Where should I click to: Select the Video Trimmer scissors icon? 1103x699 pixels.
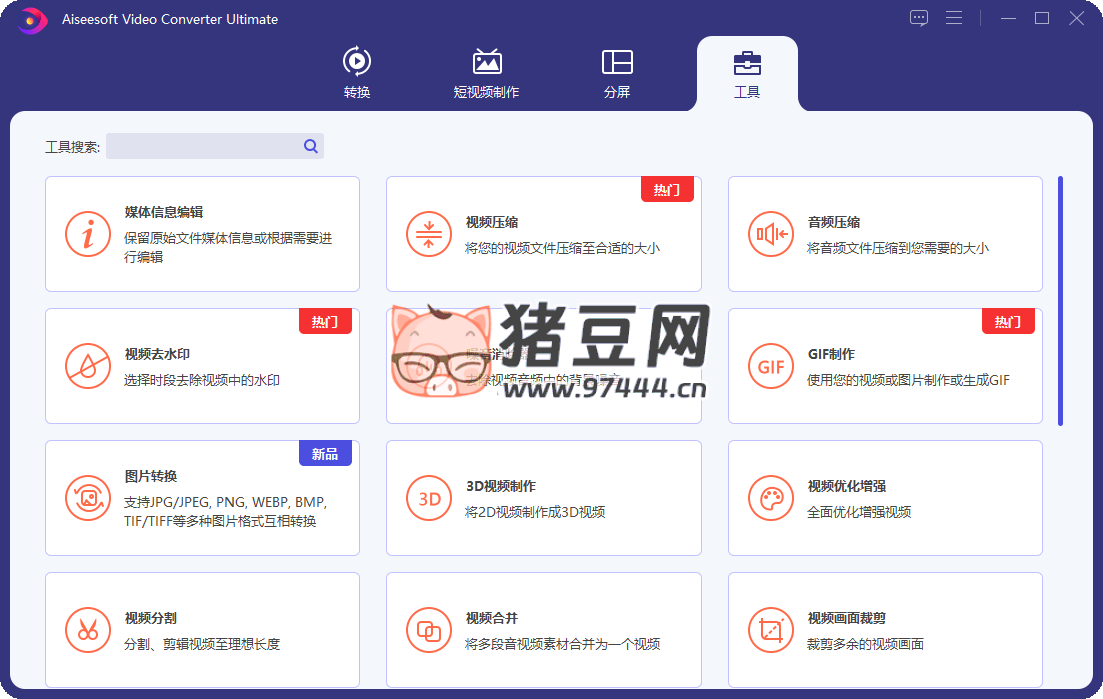click(x=88, y=630)
